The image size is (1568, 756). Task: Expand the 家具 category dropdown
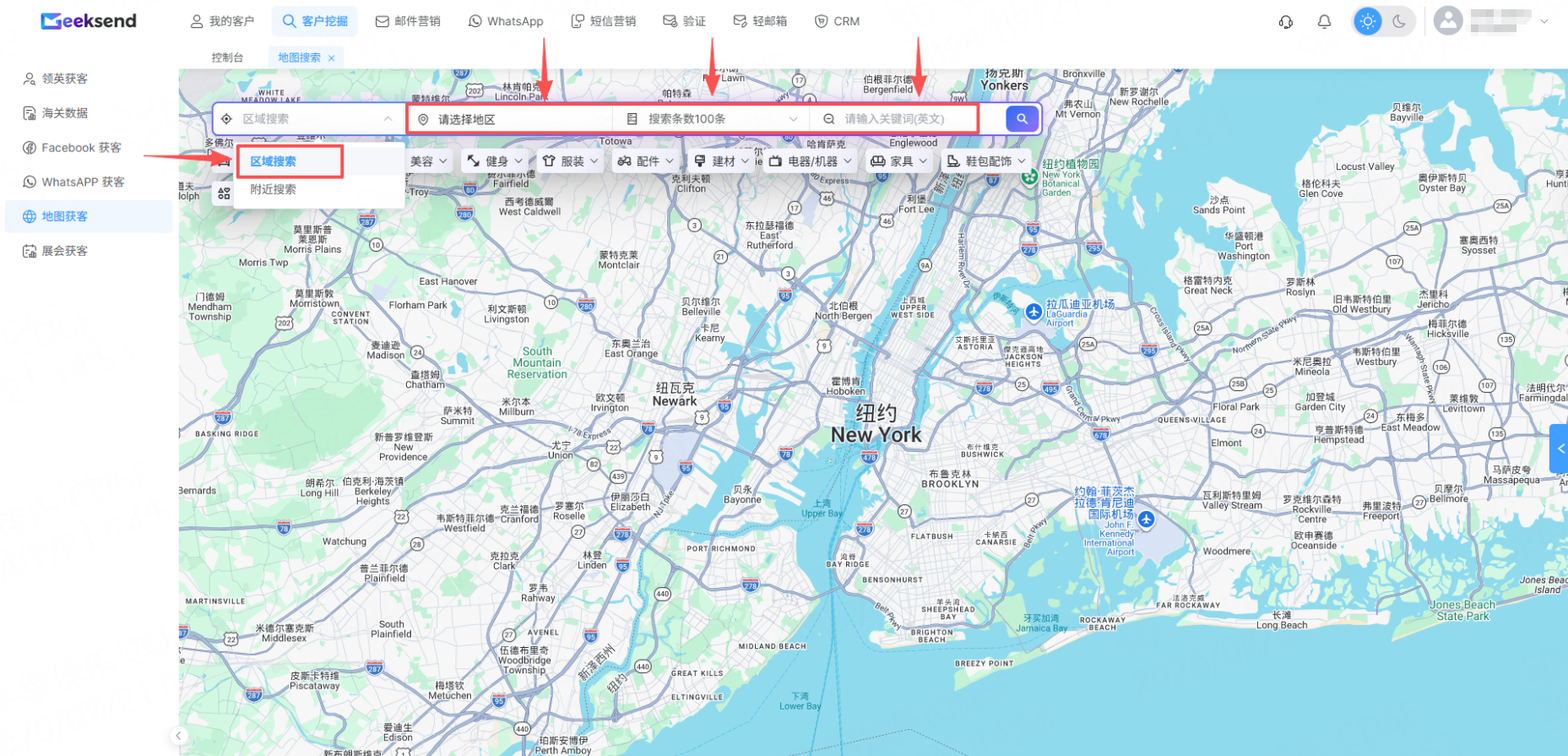[900, 160]
